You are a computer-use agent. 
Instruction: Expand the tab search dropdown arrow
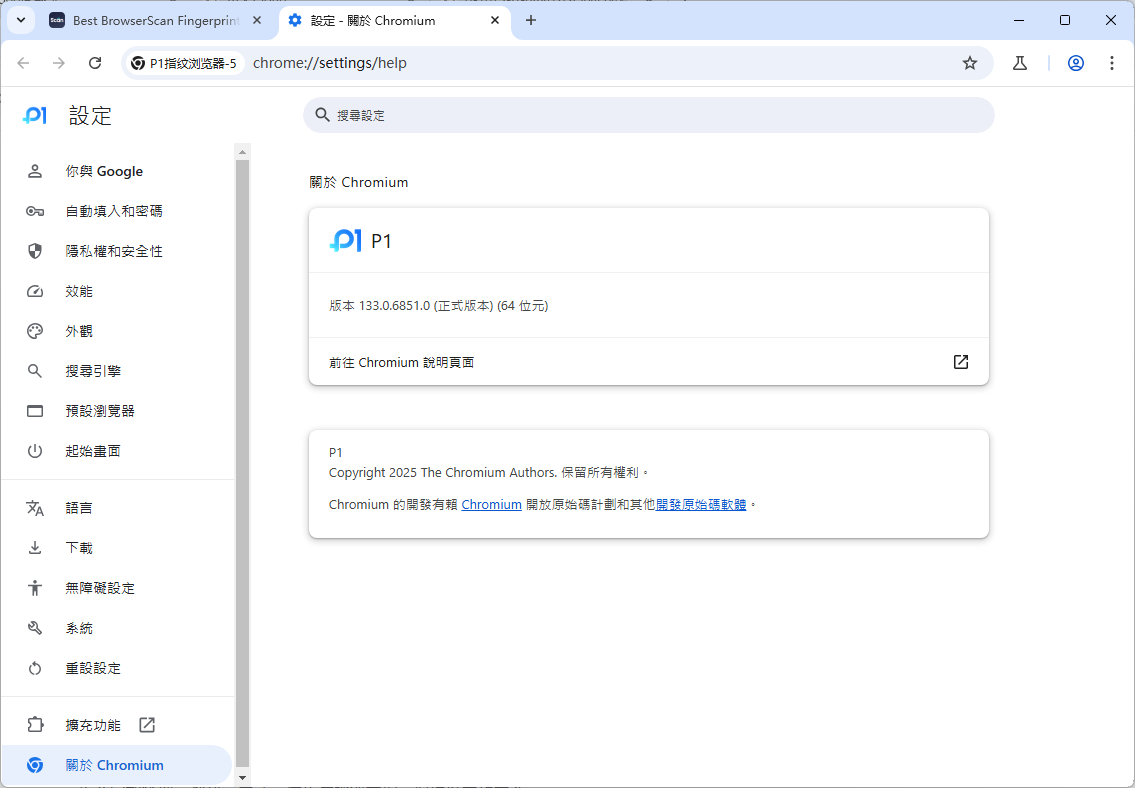20,20
